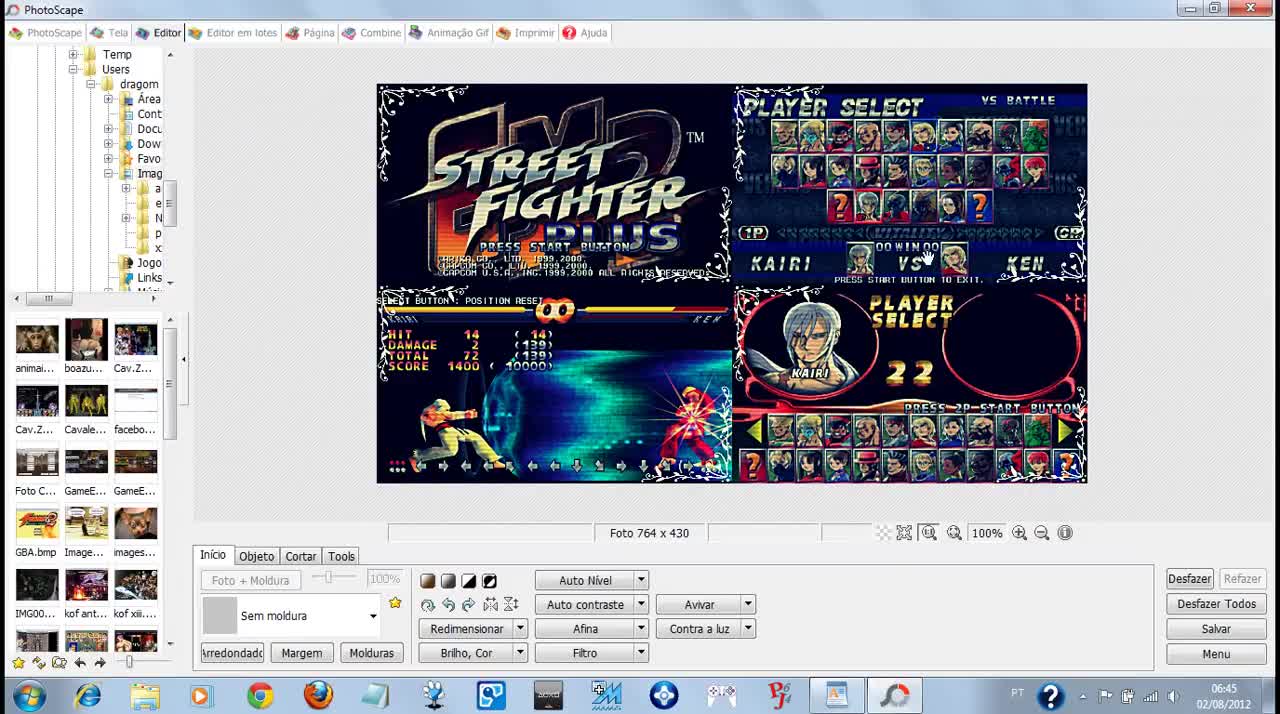Collapse the Users folder tree node
This screenshot has width=1280, height=714.
pyautogui.click(x=73, y=70)
